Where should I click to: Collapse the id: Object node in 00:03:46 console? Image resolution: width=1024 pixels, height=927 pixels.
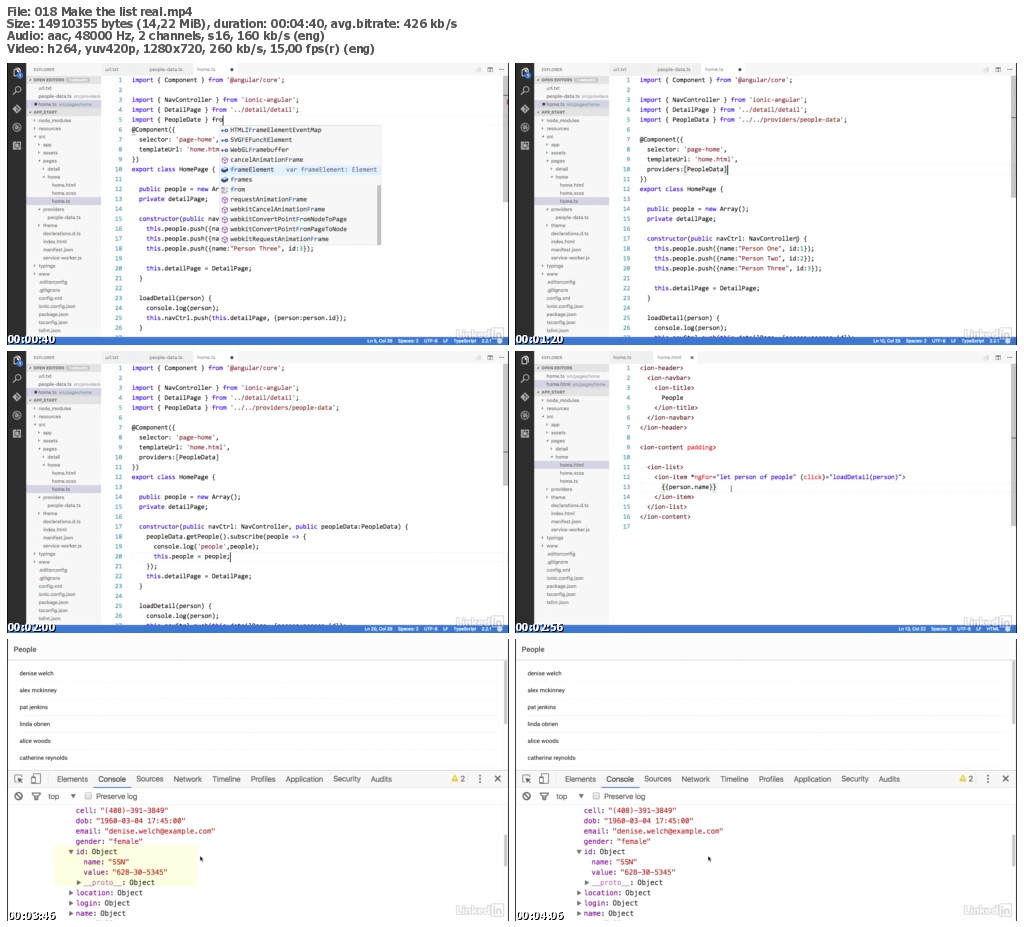(71, 852)
